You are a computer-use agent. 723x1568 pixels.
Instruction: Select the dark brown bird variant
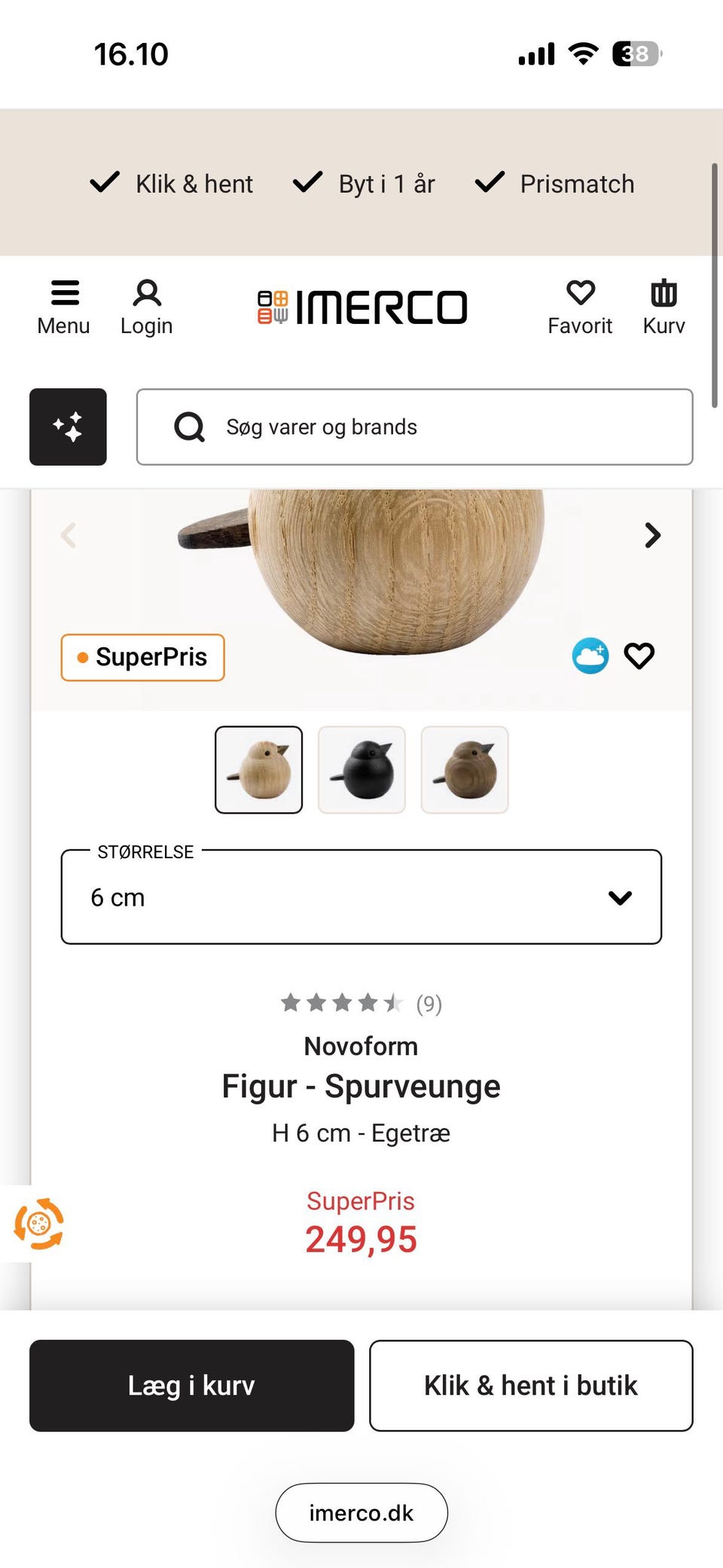(465, 769)
